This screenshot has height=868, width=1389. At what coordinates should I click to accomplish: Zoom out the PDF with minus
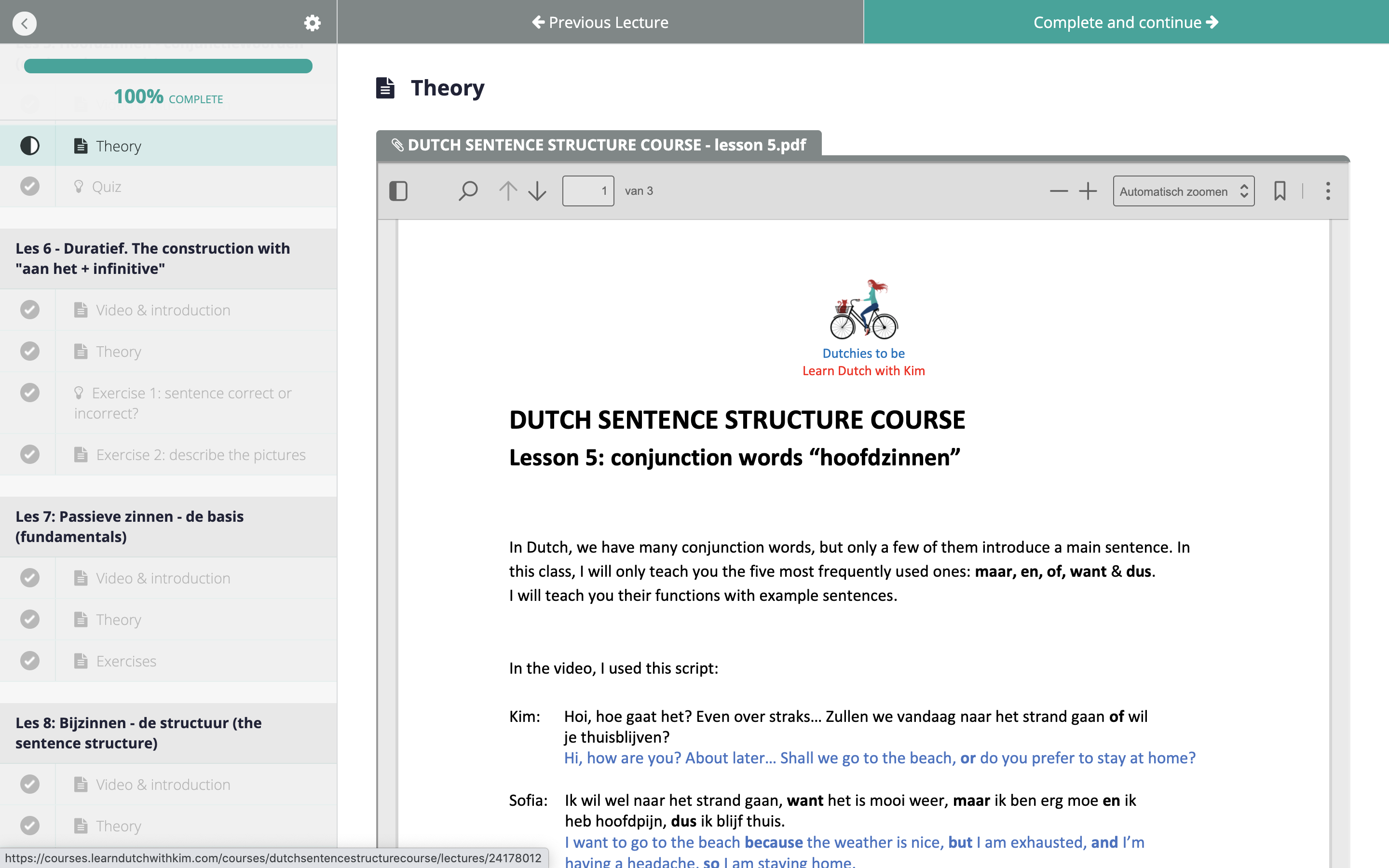1059,191
